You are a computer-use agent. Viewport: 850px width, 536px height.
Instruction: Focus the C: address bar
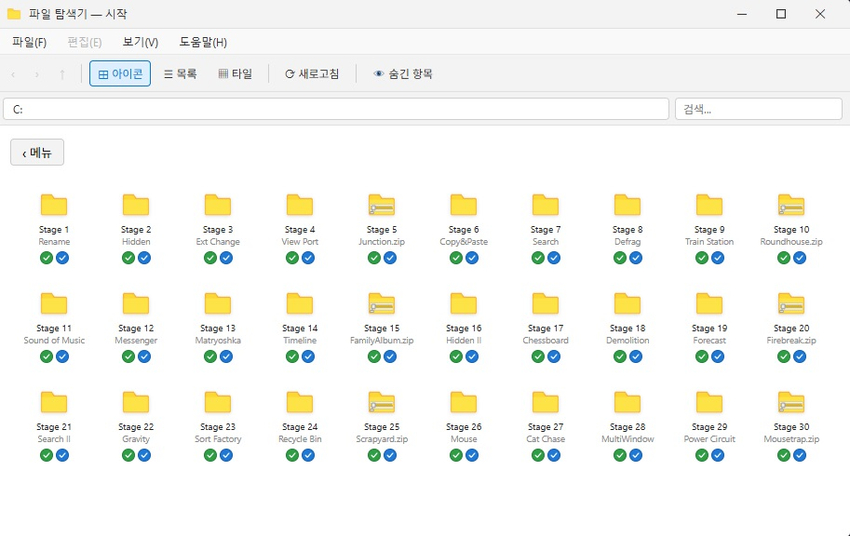[x=336, y=109]
